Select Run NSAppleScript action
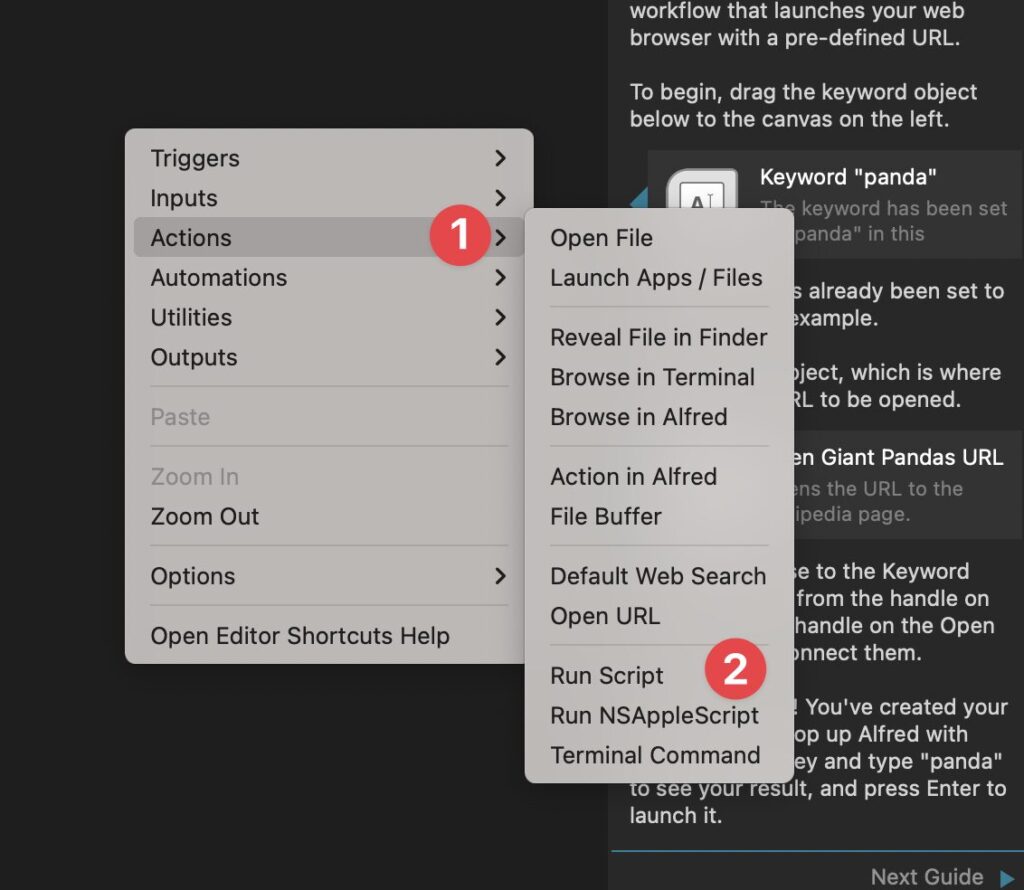 [659, 716]
